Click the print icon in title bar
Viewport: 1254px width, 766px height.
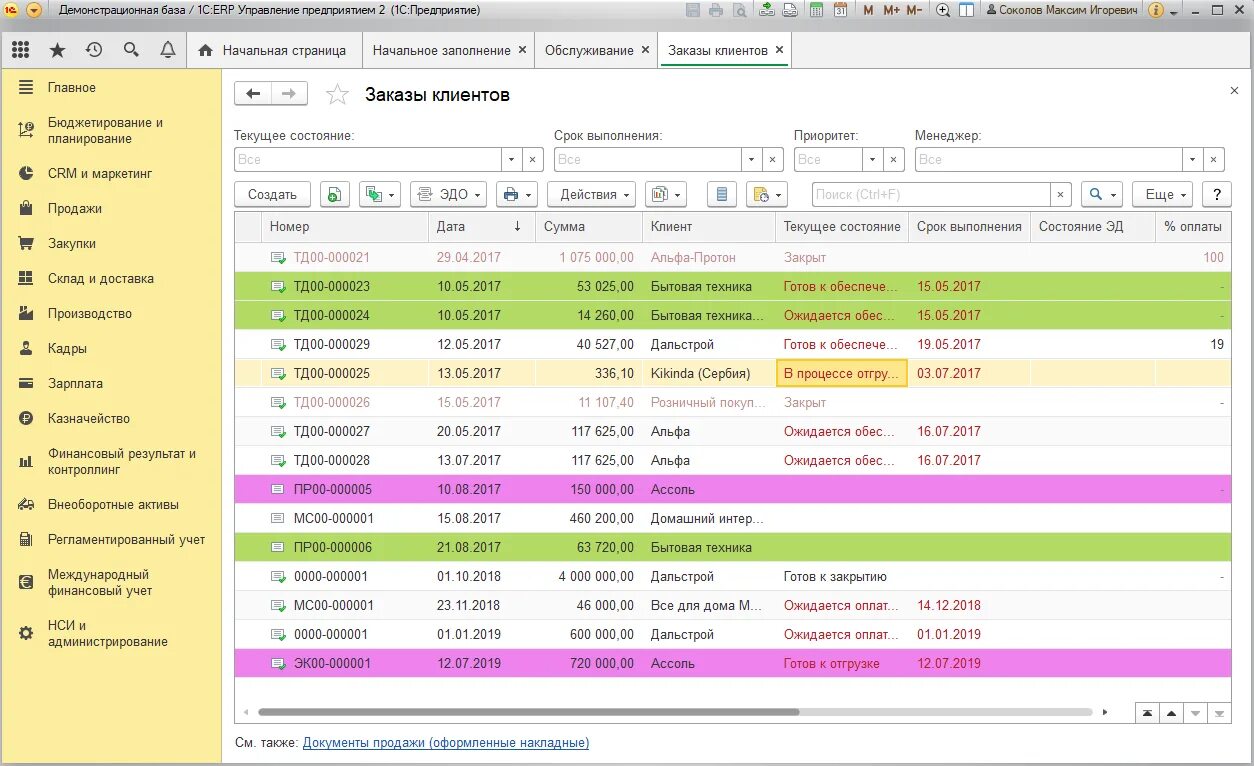(716, 10)
